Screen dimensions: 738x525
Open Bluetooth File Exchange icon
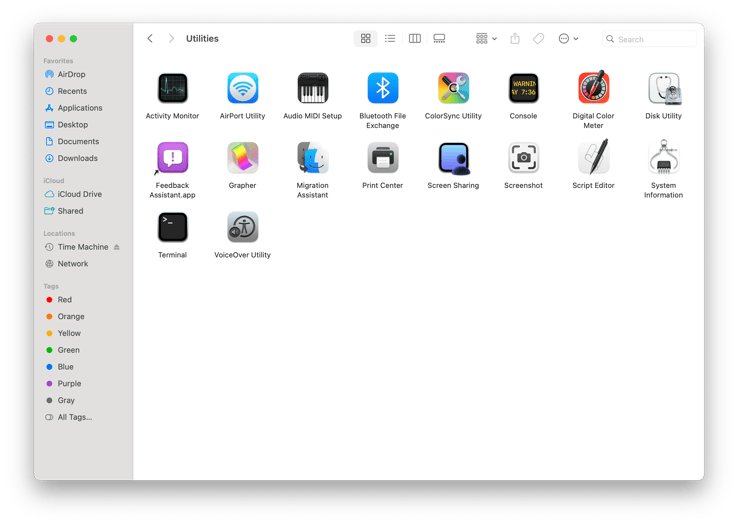(383, 88)
